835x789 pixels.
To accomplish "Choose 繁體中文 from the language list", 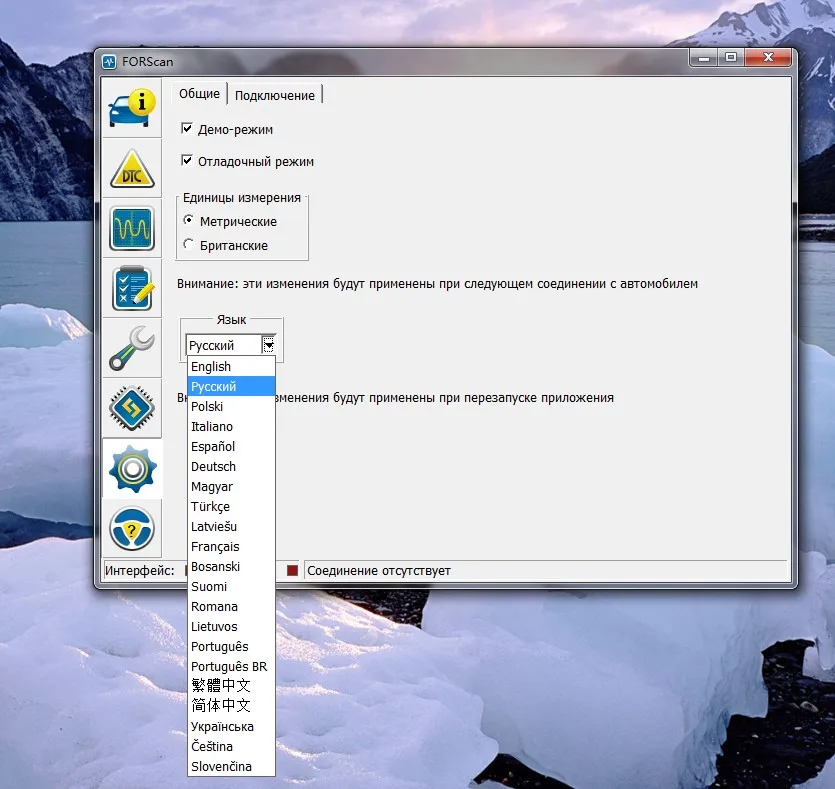I will [x=231, y=686].
